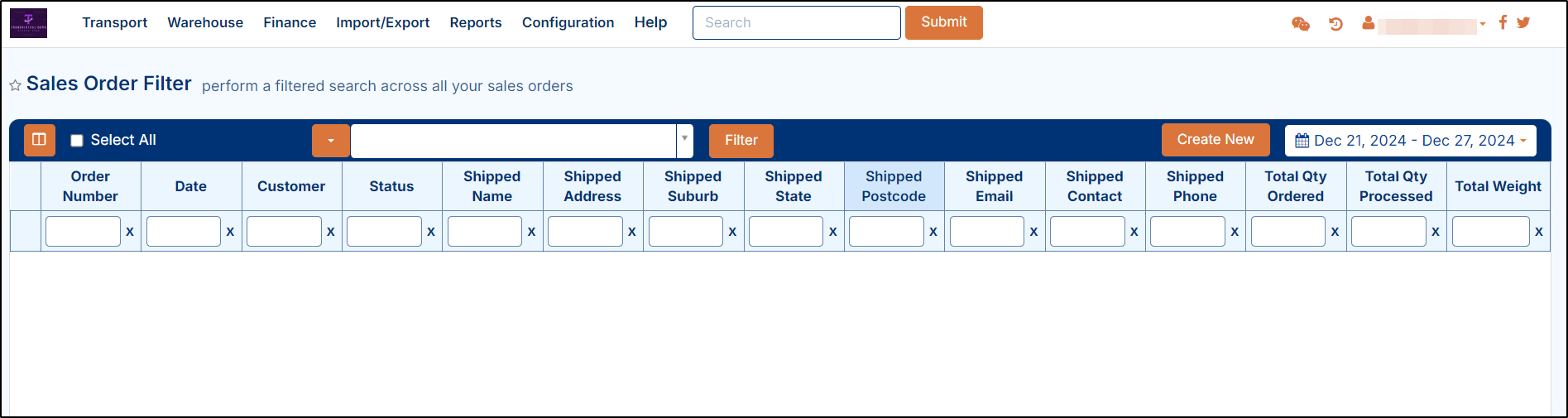This screenshot has height=418, width=1568.
Task: Click the chat messages icon
Action: 1300,24
